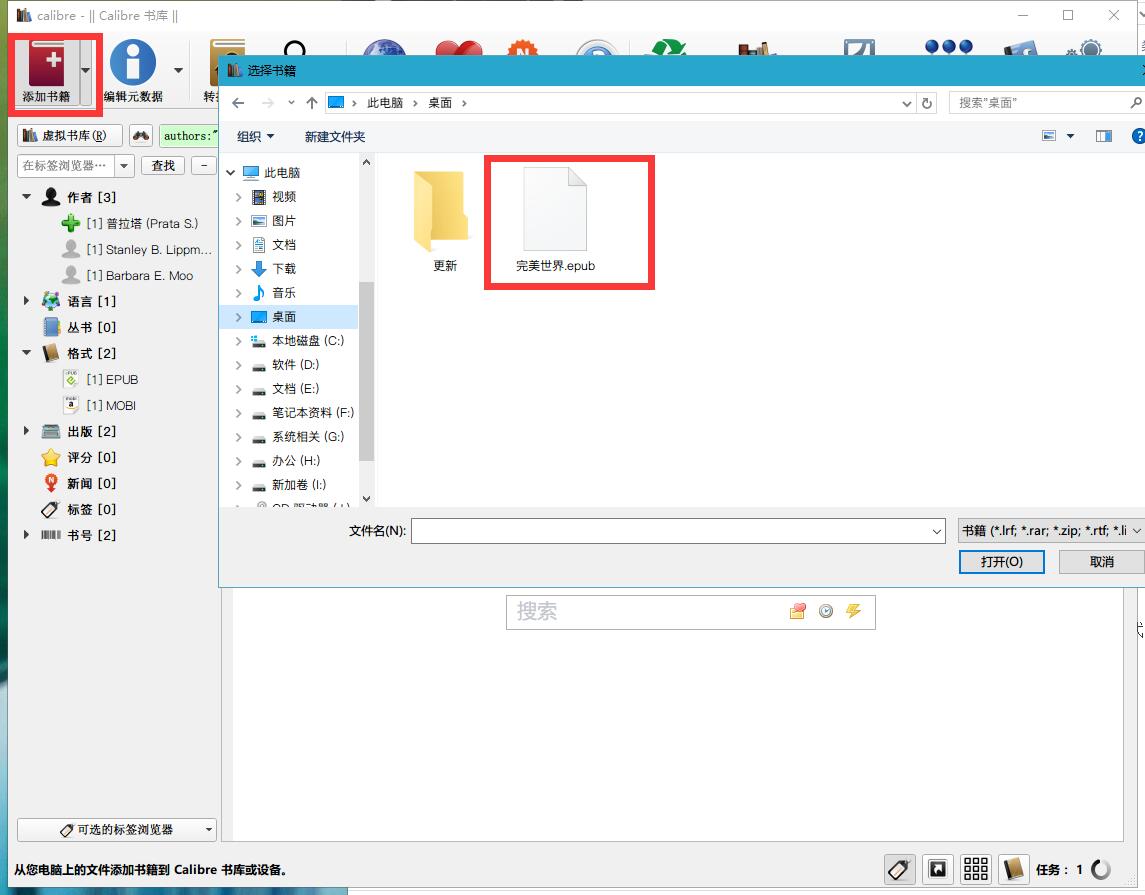Click the 查找 button

[x=163, y=166]
